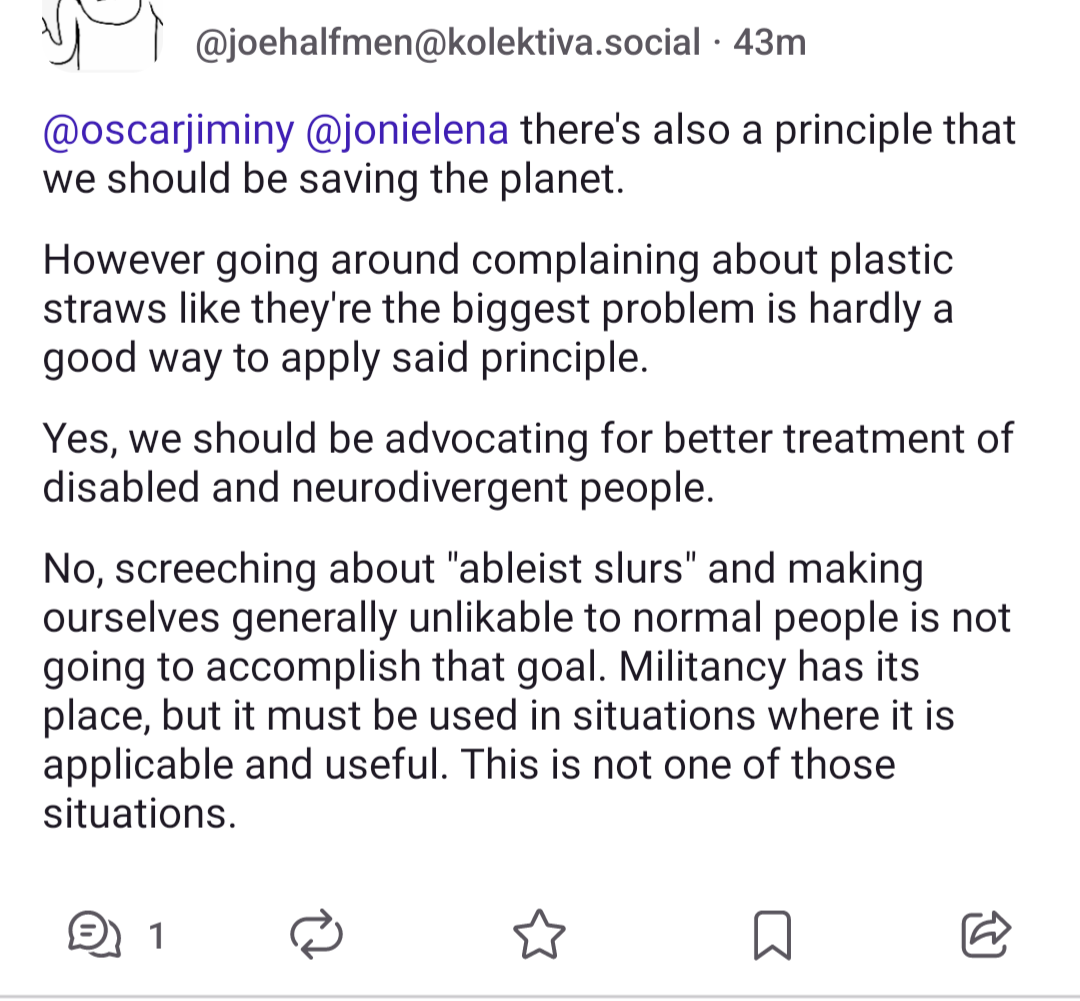Boost the post with the repeat-arrows icon
The image size is (1080, 1001).
coord(316,934)
